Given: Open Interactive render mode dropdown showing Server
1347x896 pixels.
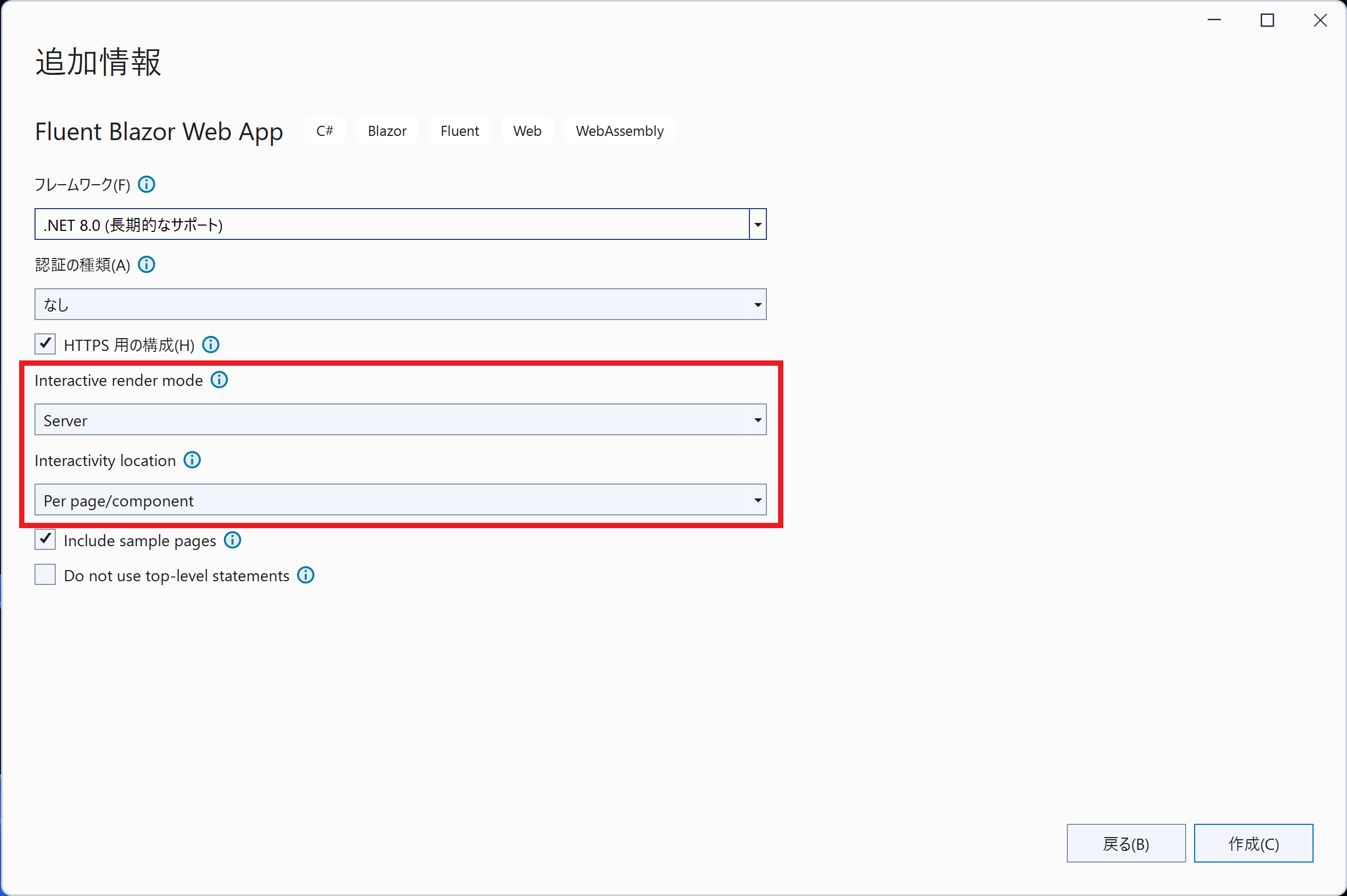Looking at the screenshot, I should pos(401,420).
